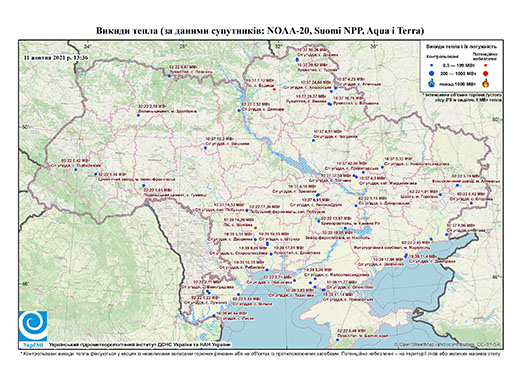The image size is (520, 368).
Task: Click the small blue dot legend symbol
Action: pyautogui.click(x=432, y=65)
